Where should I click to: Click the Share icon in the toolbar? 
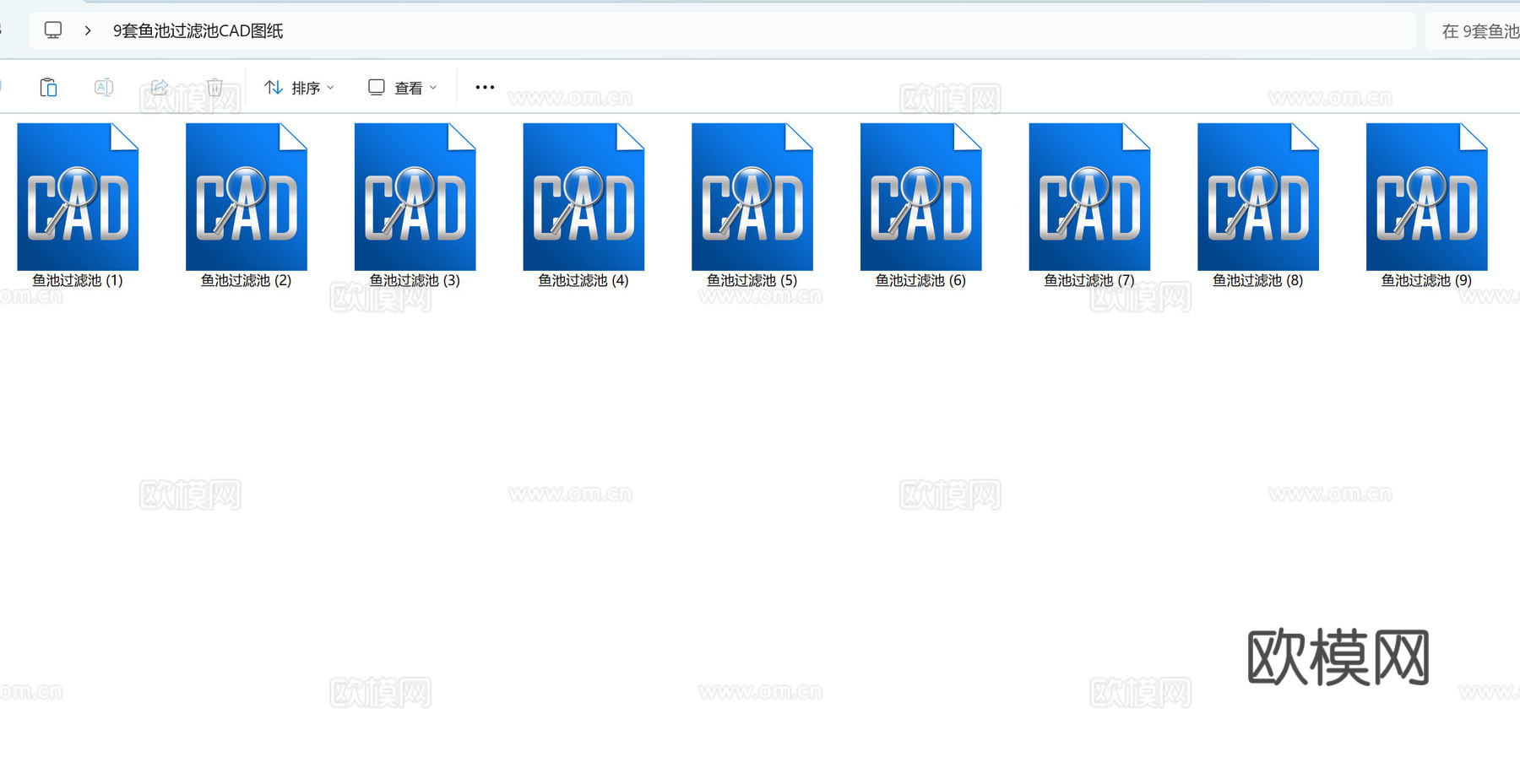tap(160, 87)
